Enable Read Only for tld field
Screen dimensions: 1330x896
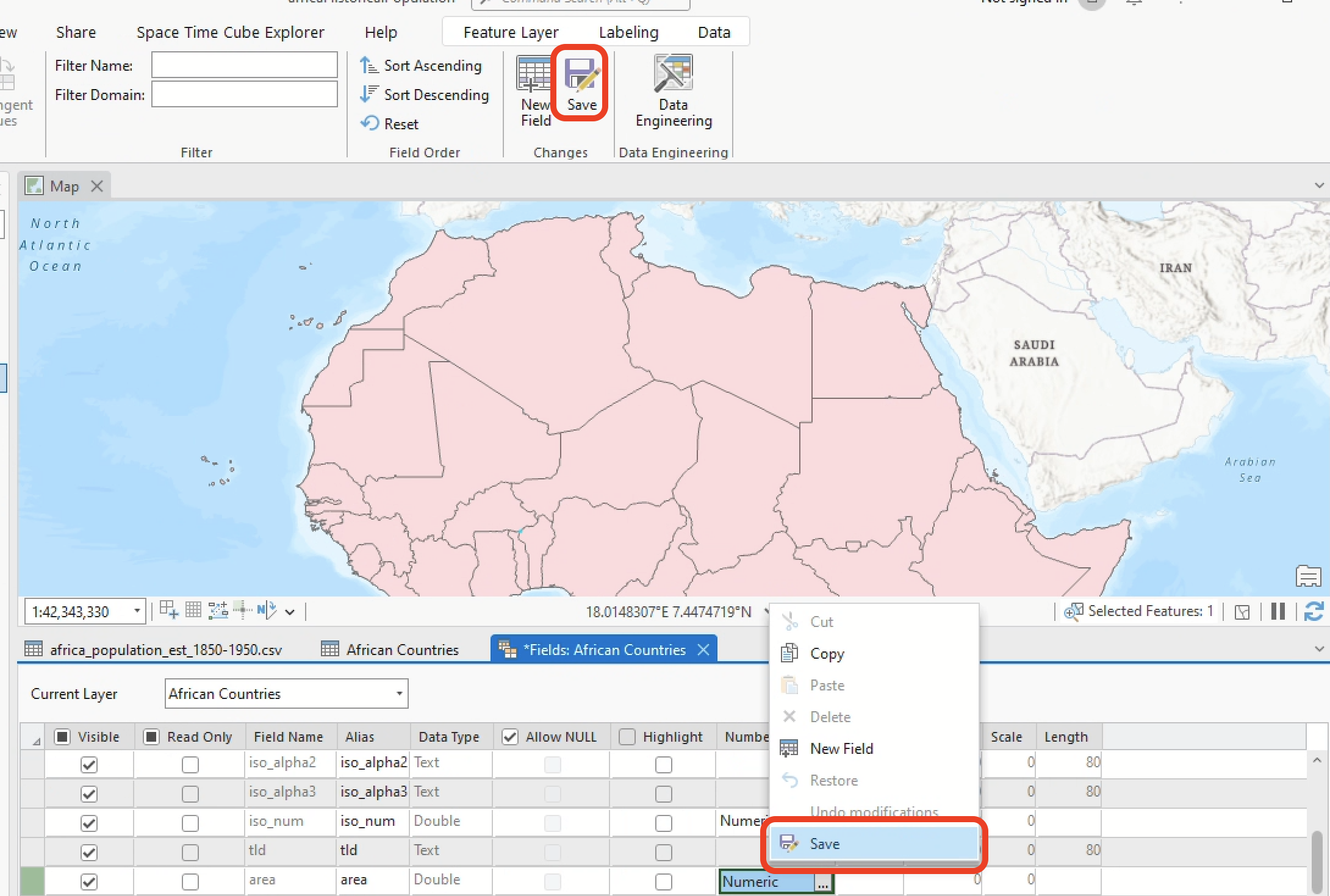190,852
